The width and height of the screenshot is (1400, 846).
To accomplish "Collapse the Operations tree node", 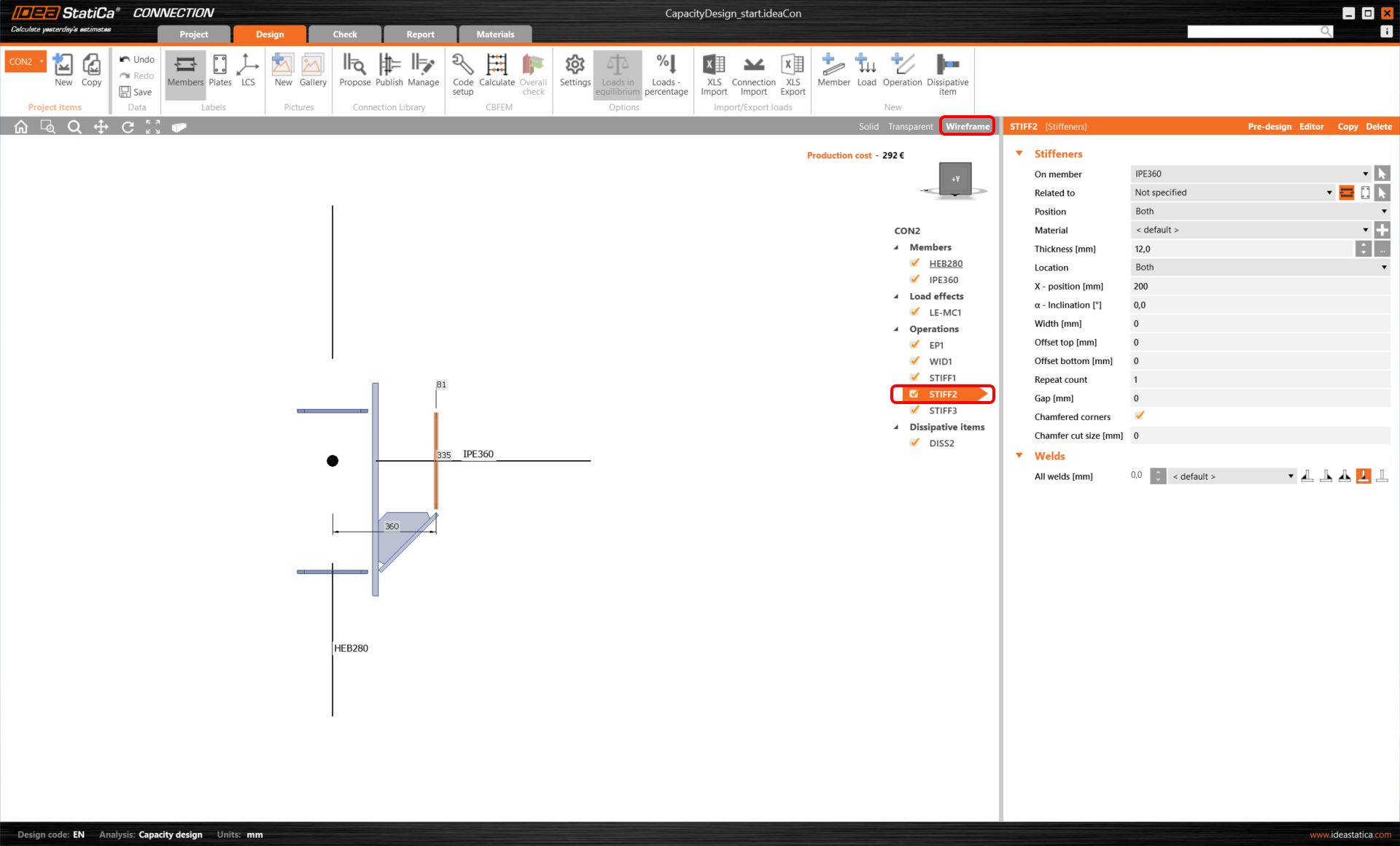I will [x=896, y=329].
